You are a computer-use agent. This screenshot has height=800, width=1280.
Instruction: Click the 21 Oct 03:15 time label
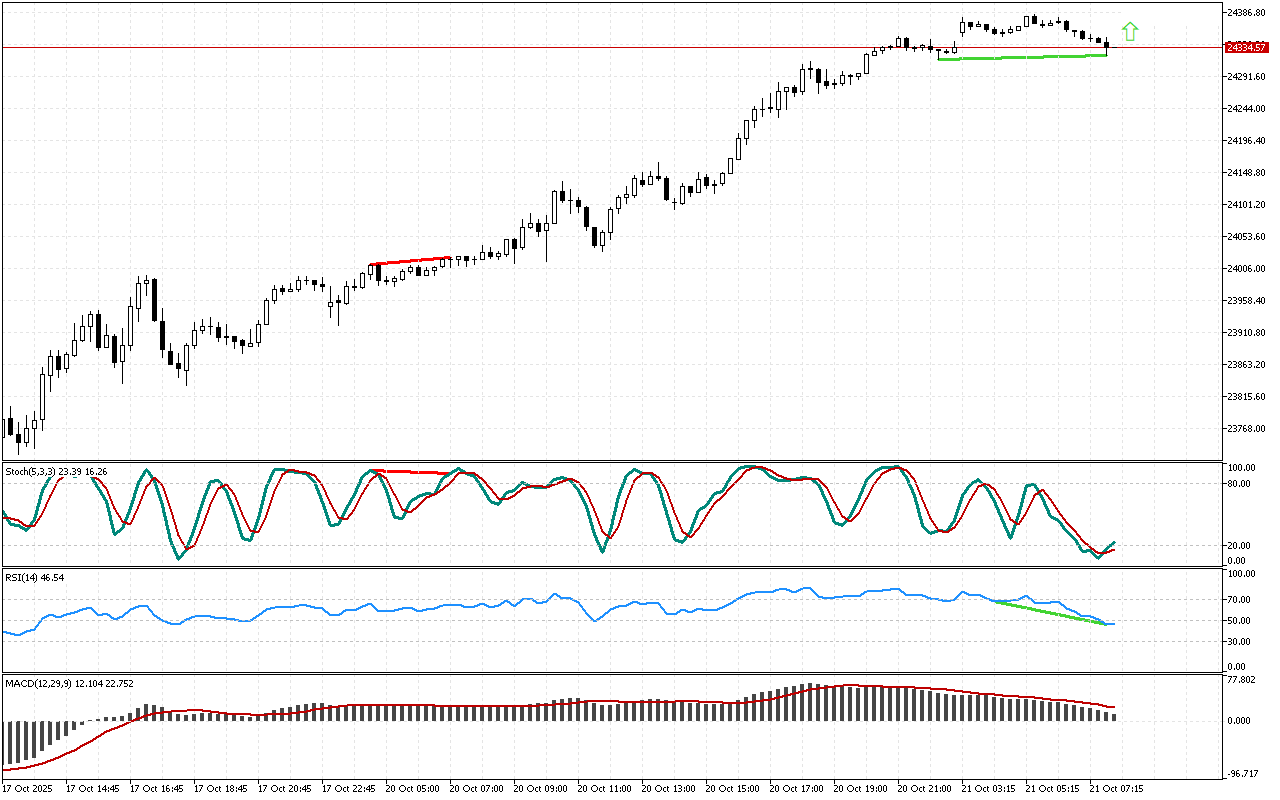click(x=989, y=788)
